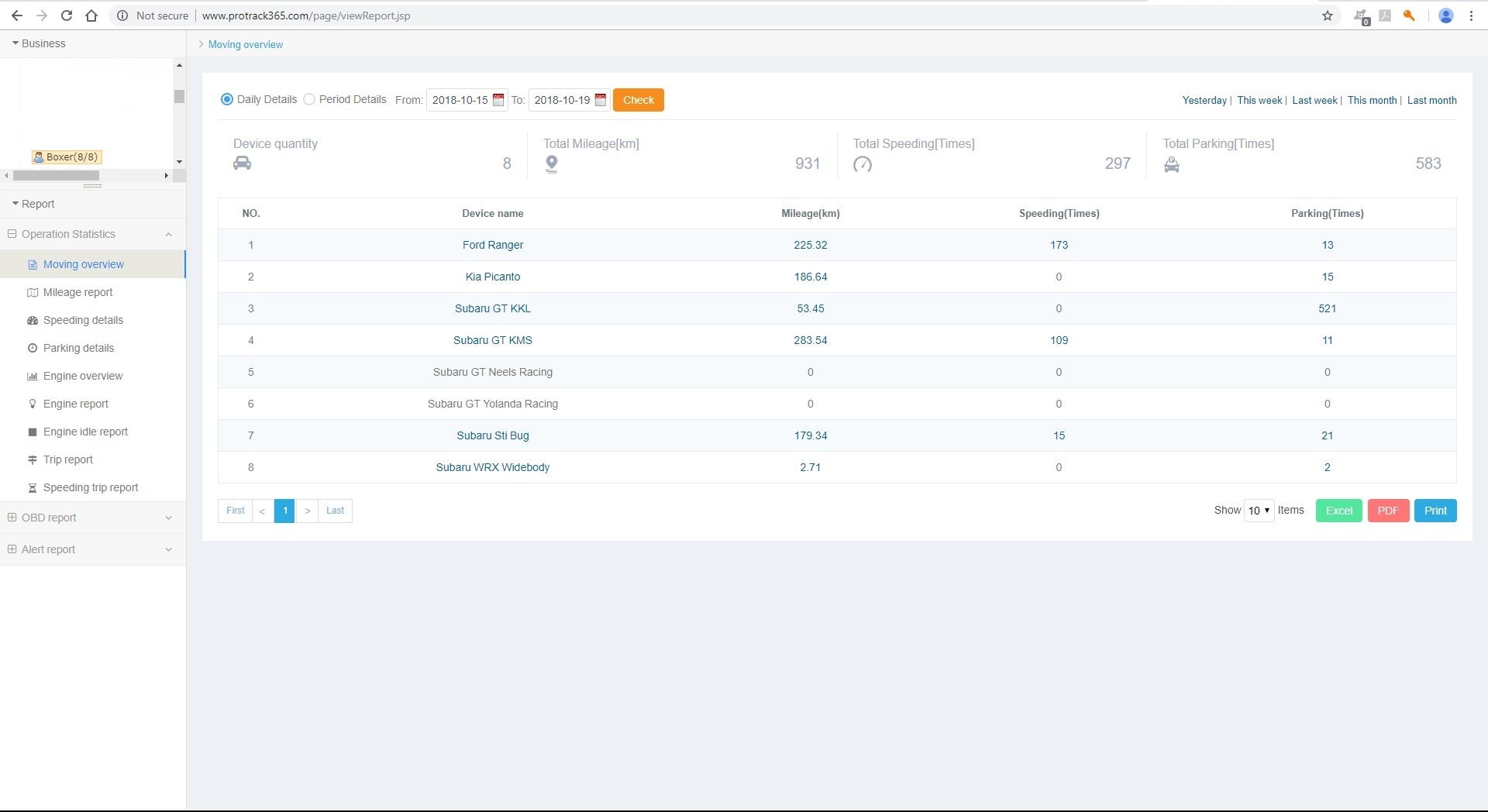The height and width of the screenshot is (812, 1488).
Task: Select the Period Details radio button
Action: click(309, 99)
